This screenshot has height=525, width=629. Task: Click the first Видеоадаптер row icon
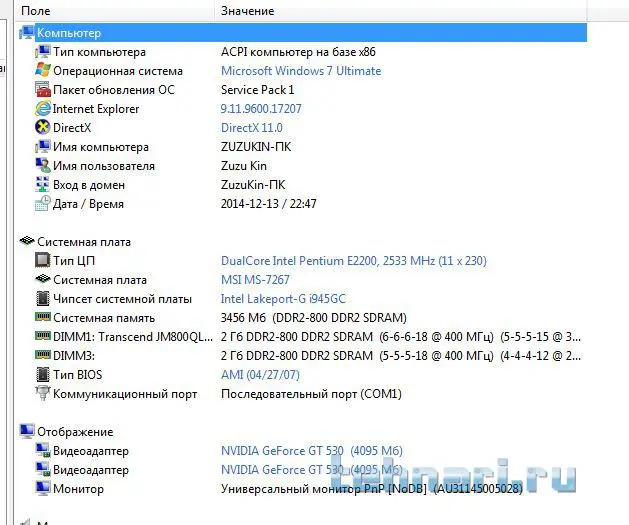coord(43,450)
